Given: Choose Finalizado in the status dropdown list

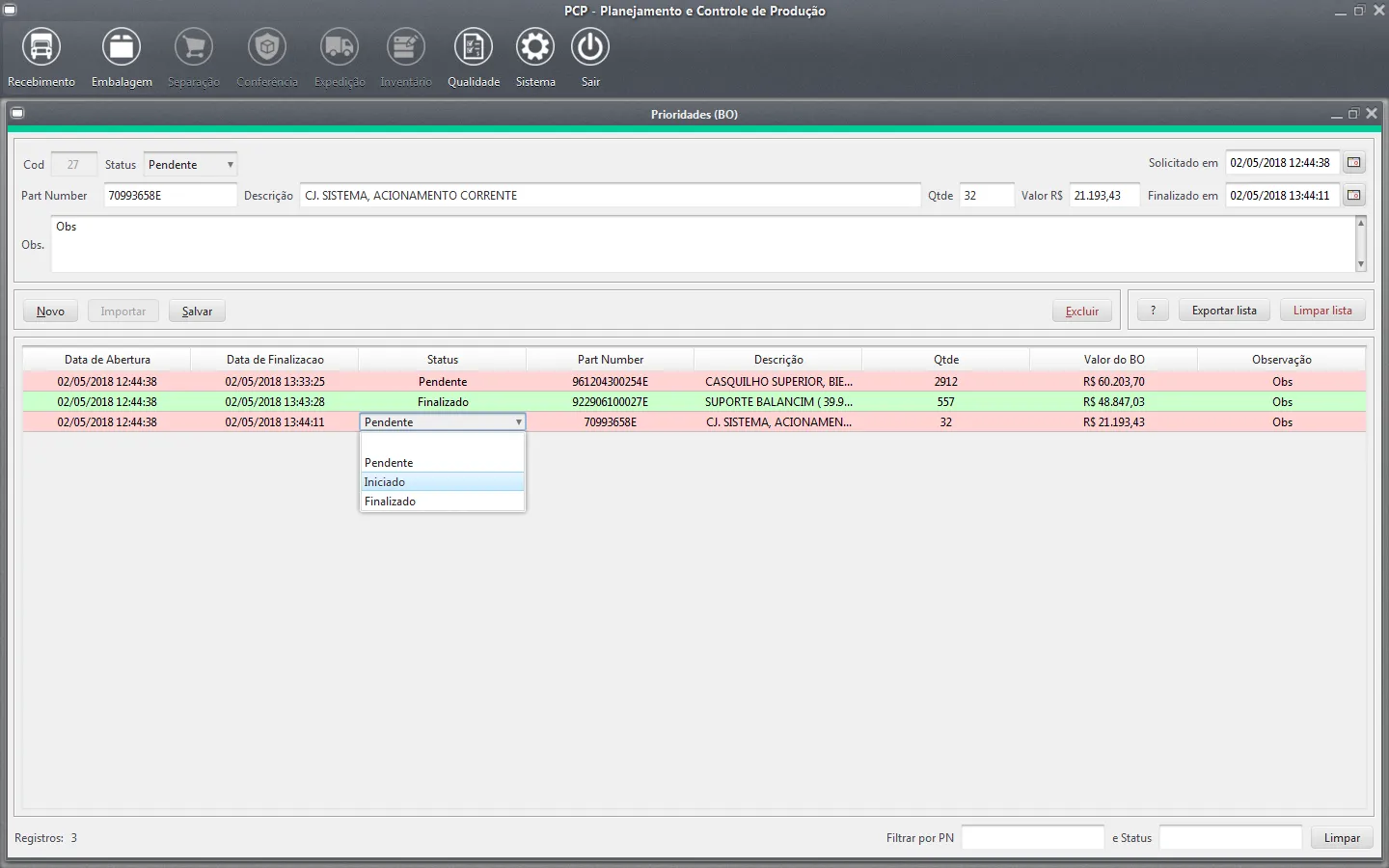Looking at the screenshot, I should pyautogui.click(x=442, y=502).
